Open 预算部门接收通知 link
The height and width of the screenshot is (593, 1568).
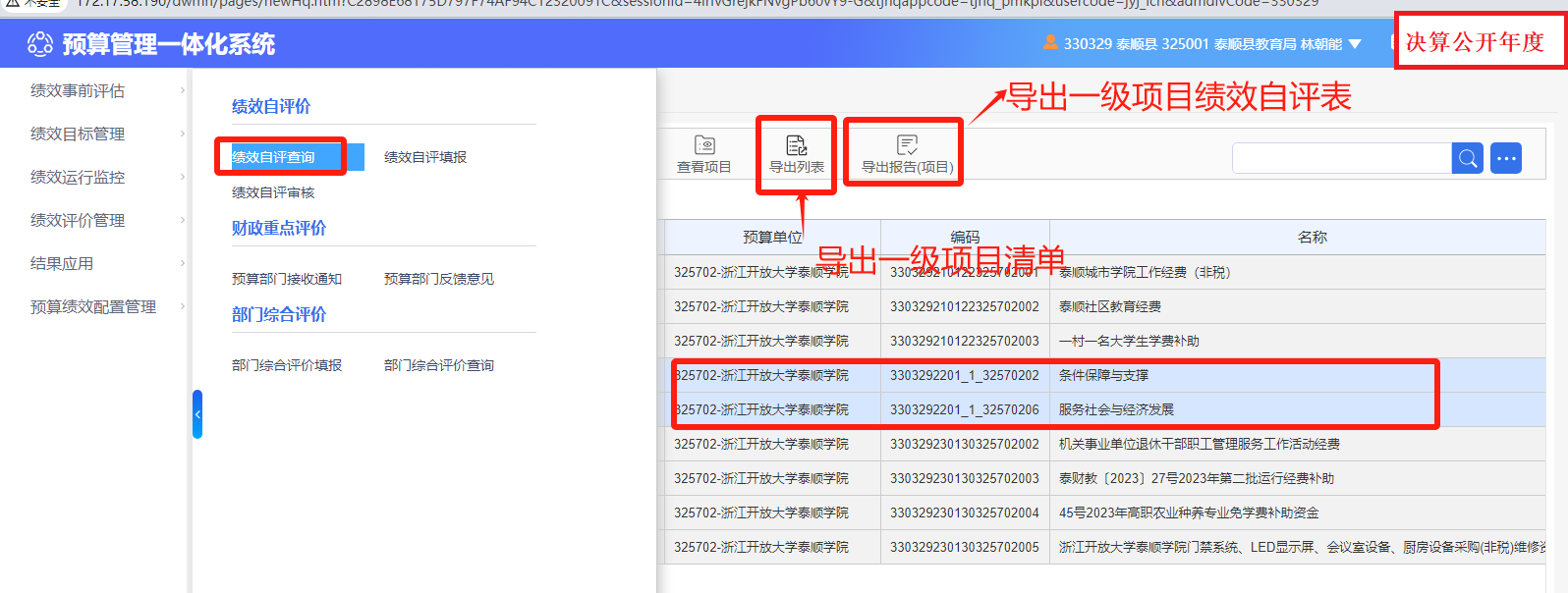click(287, 279)
